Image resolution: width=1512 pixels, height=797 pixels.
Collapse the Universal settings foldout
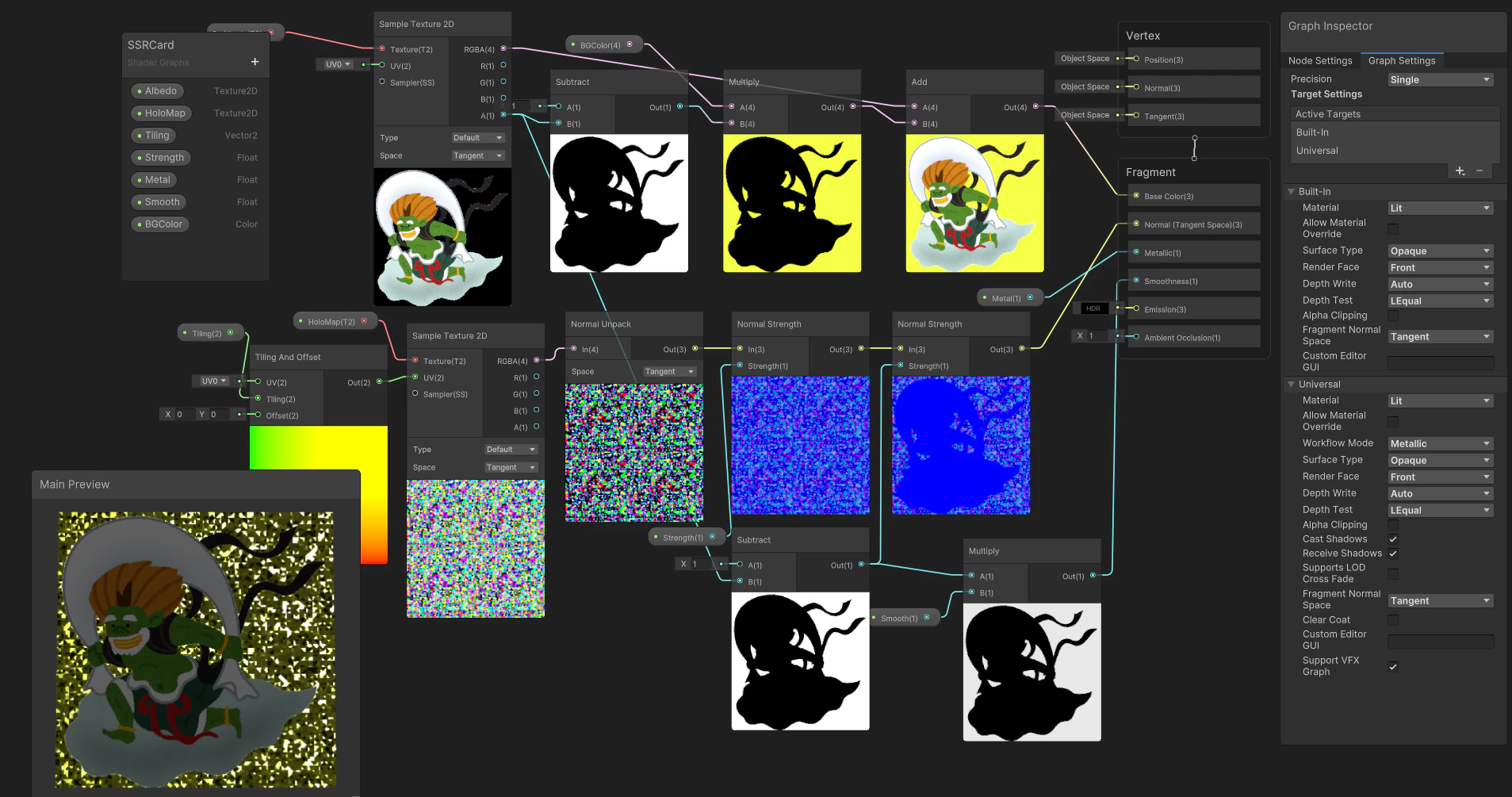(1291, 385)
